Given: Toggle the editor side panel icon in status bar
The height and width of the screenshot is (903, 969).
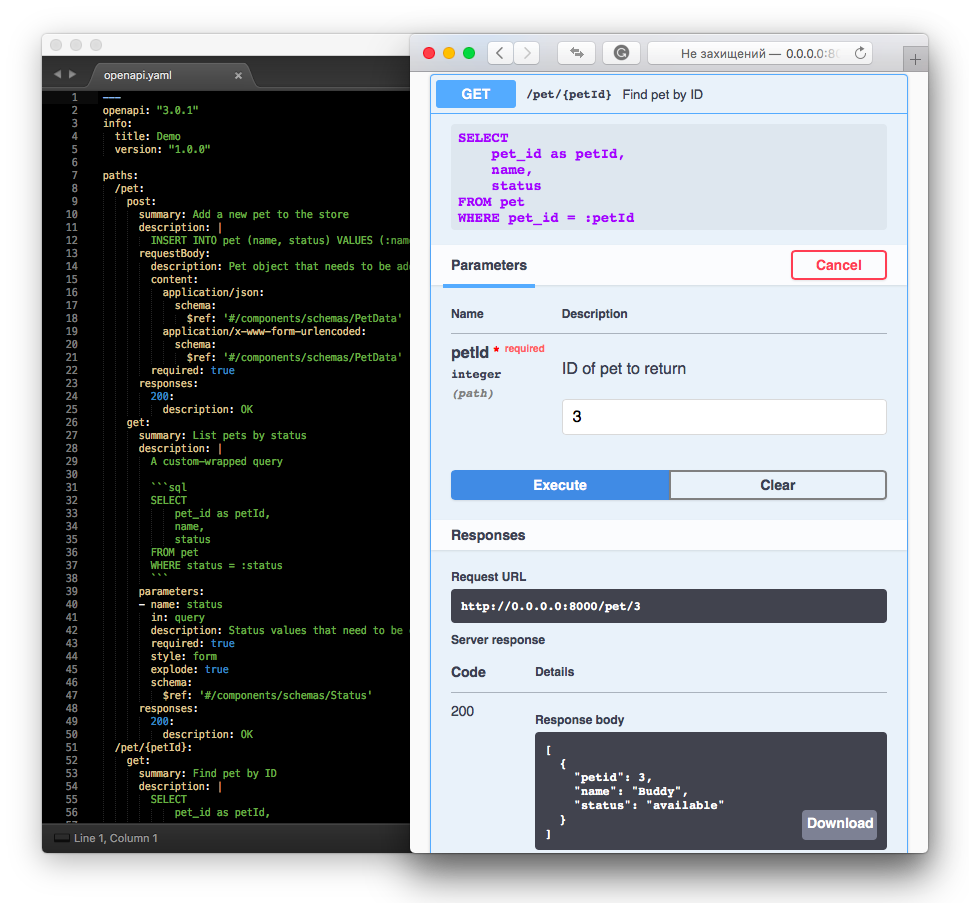Looking at the screenshot, I should tap(61, 838).
